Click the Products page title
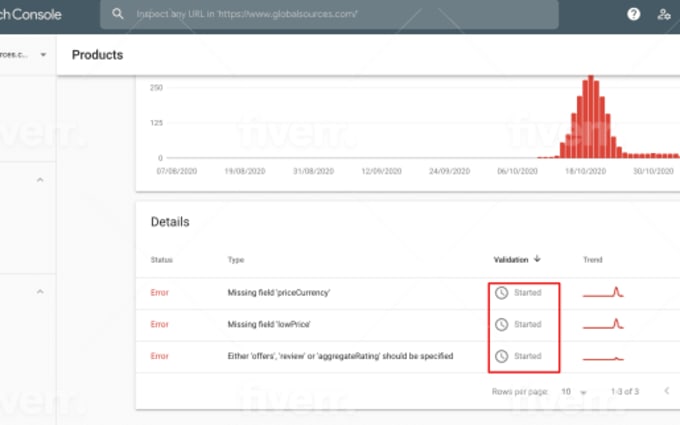 coord(98,55)
